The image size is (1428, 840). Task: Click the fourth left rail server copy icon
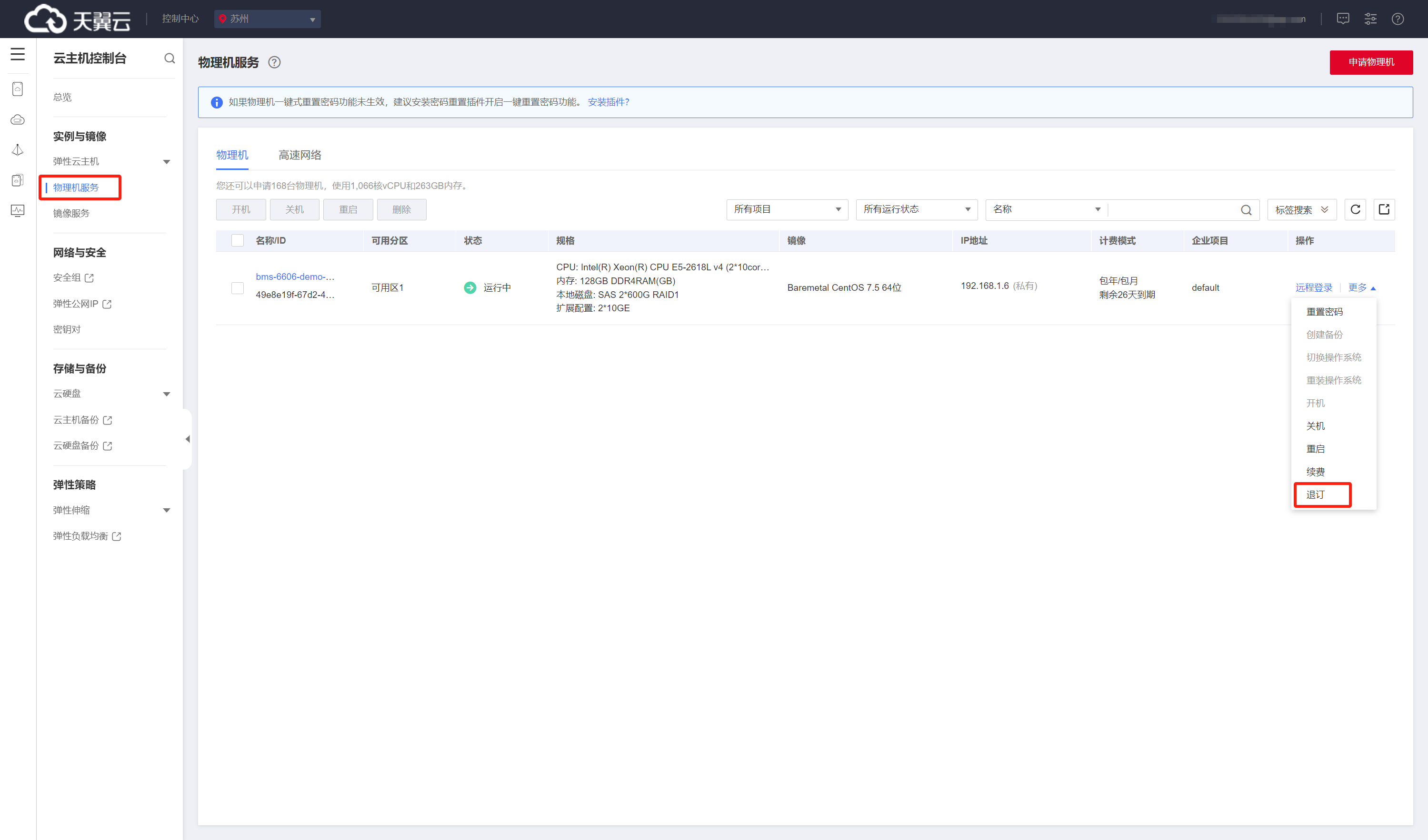(x=18, y=180)
